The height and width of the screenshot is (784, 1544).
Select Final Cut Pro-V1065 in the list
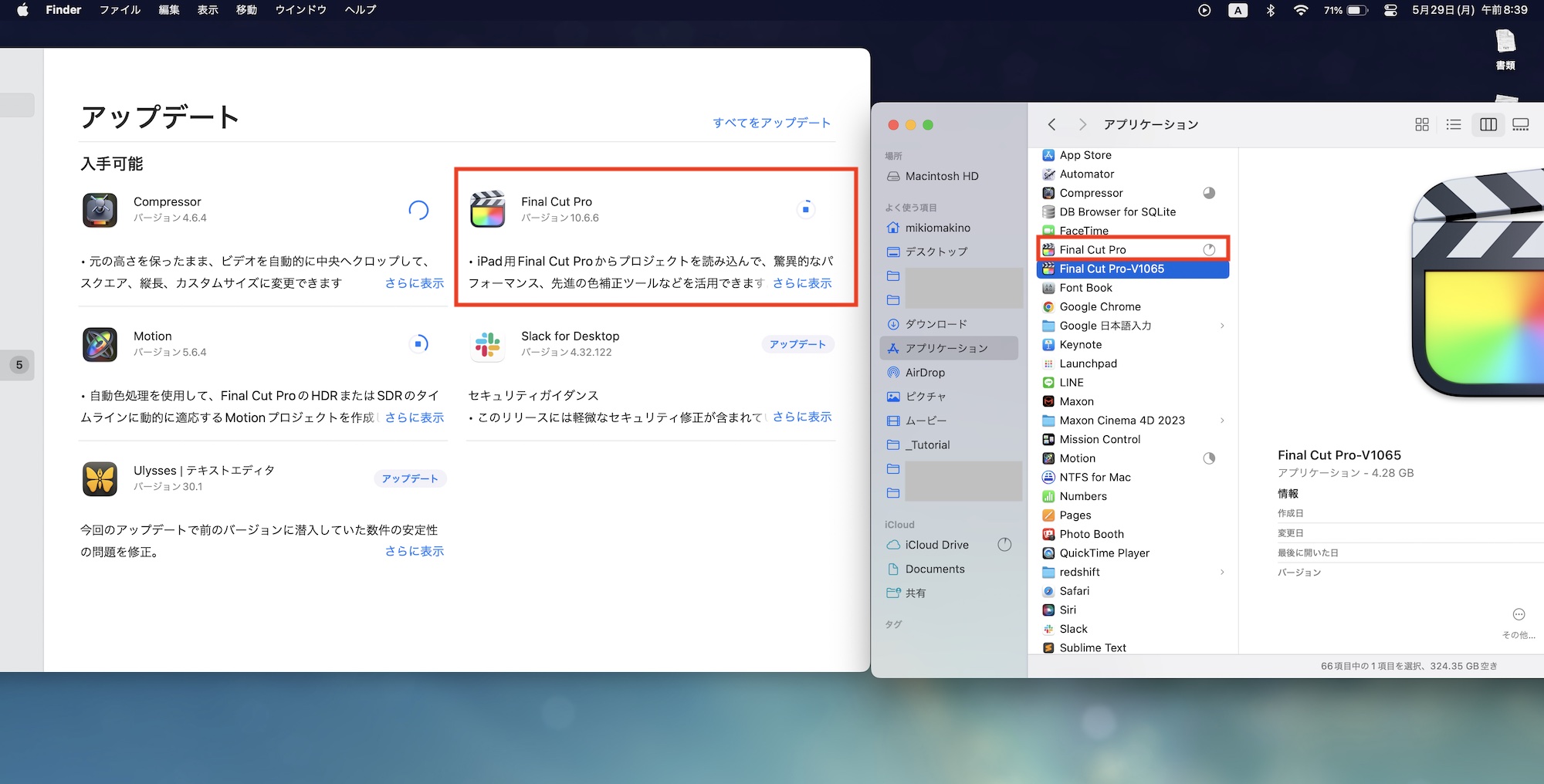pyautogui.click(x=1133, y=269)
